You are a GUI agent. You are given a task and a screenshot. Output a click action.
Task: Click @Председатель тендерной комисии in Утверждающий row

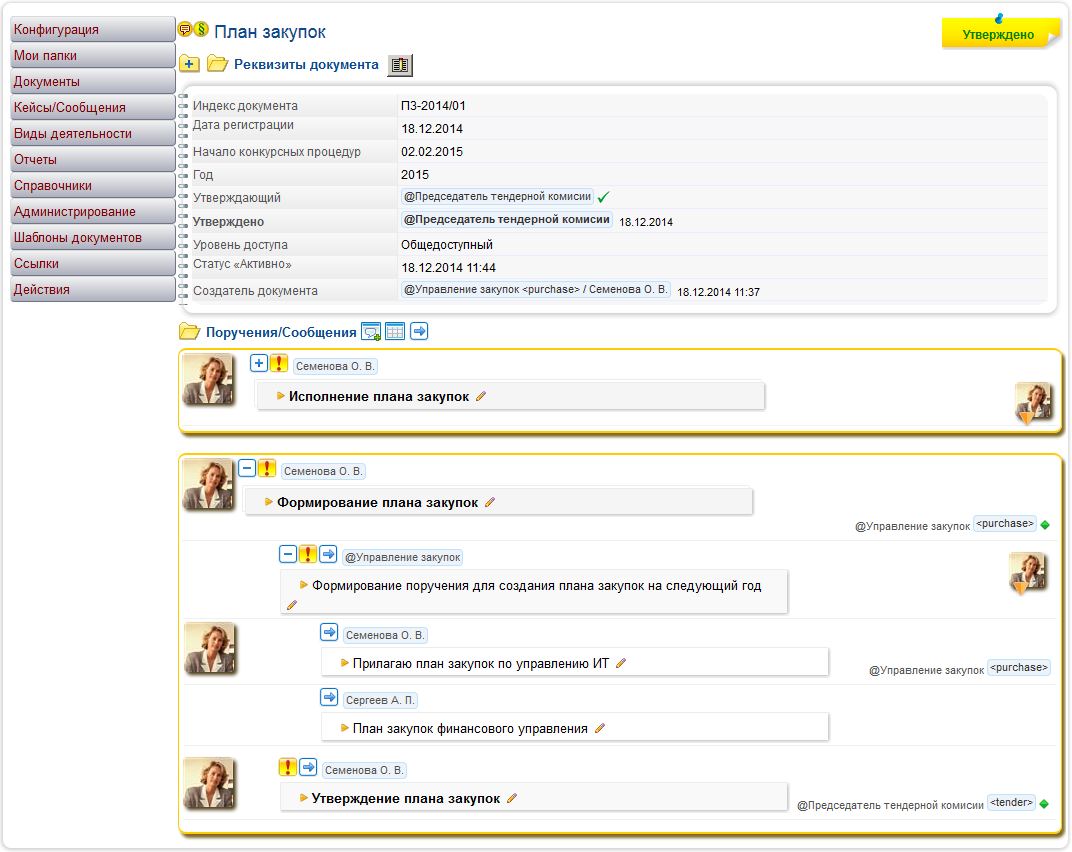(x=497, y=197)
